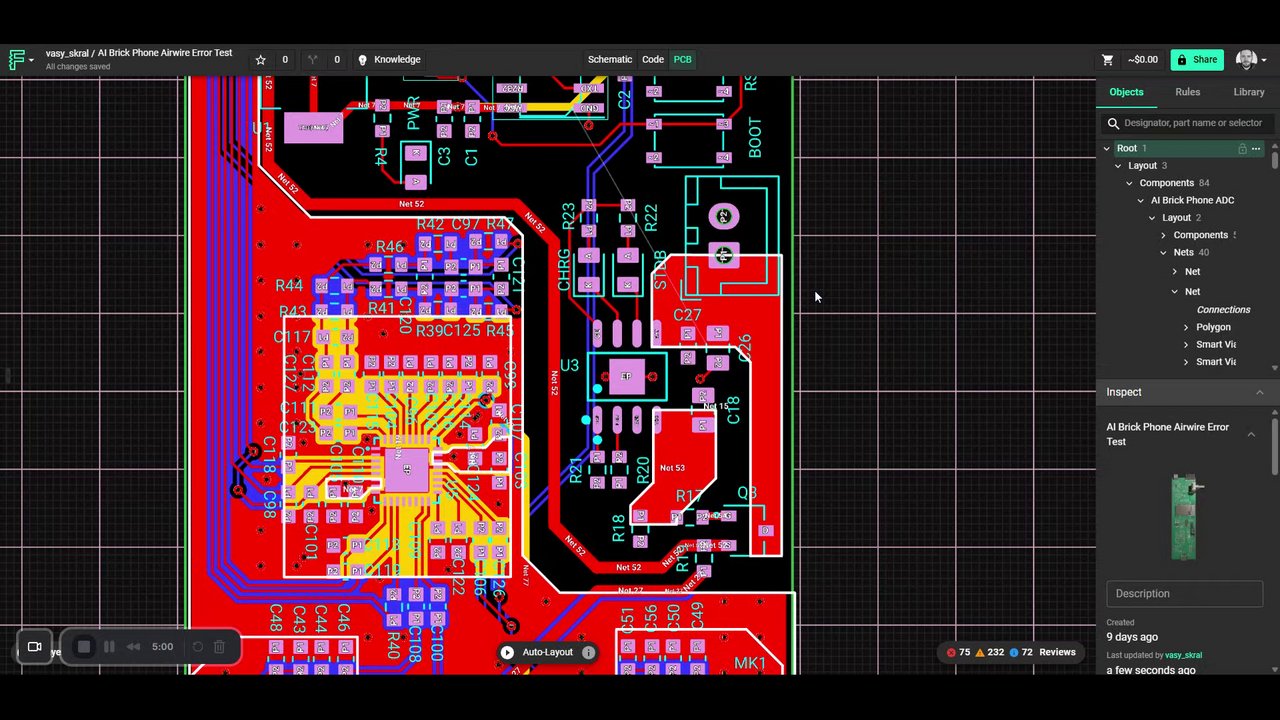This screenshot has height=720, width=1280.
Task: Click the search magnifier icon
Action: (x=1113, y=123)
